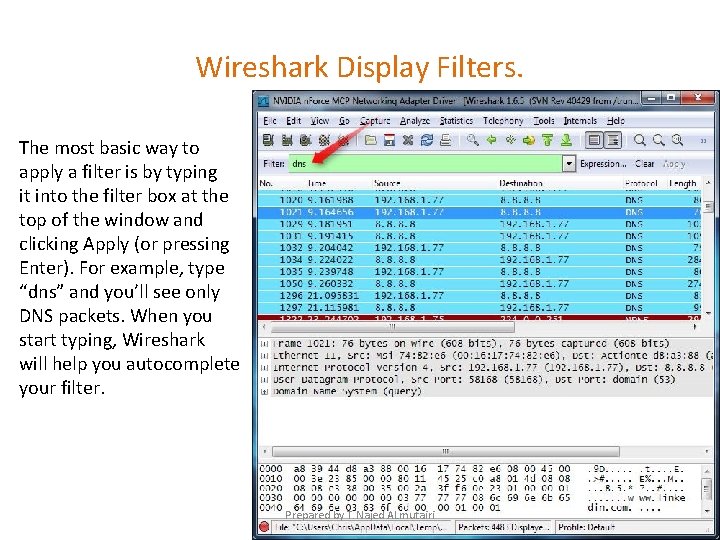
Task: Open the Help menu
Action: pos(615,121)
